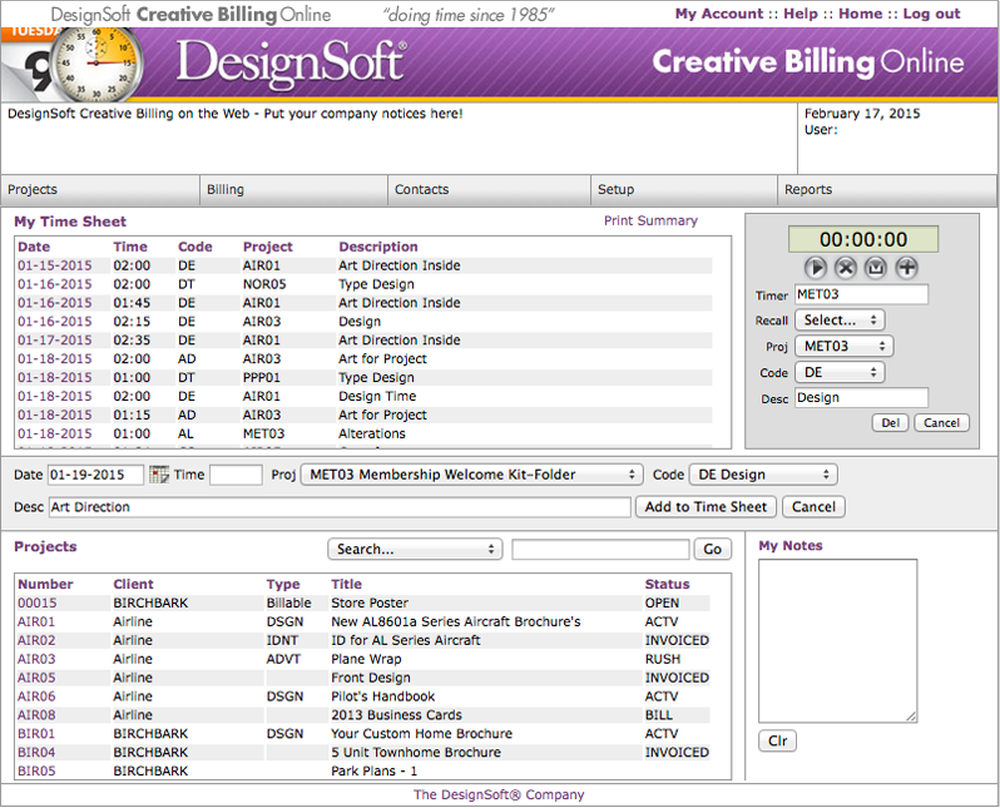Click the Help link
This screenshot has height=809, width=1000.
(800, 13)
